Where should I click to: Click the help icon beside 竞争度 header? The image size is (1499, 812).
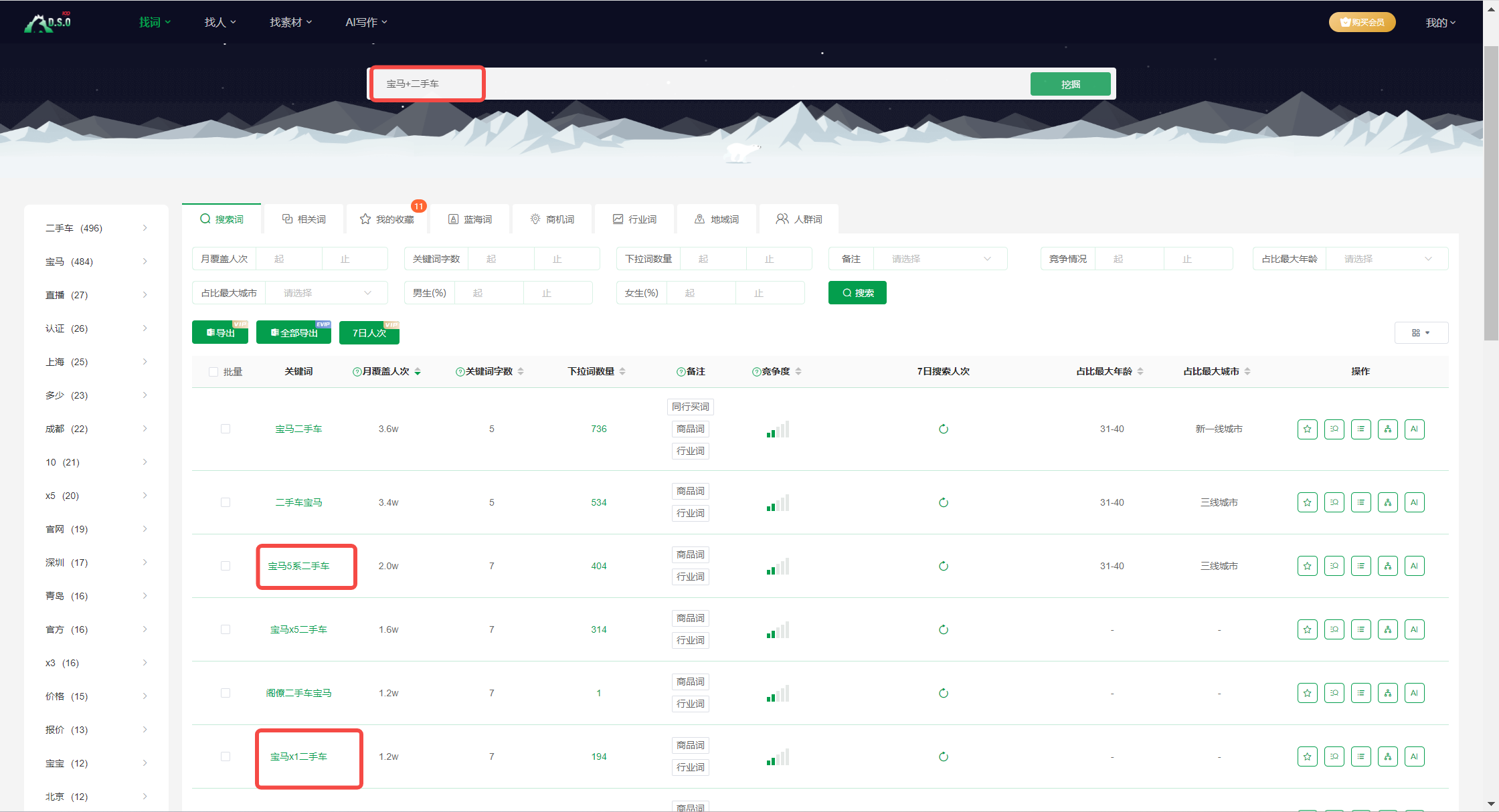point(756,372)
